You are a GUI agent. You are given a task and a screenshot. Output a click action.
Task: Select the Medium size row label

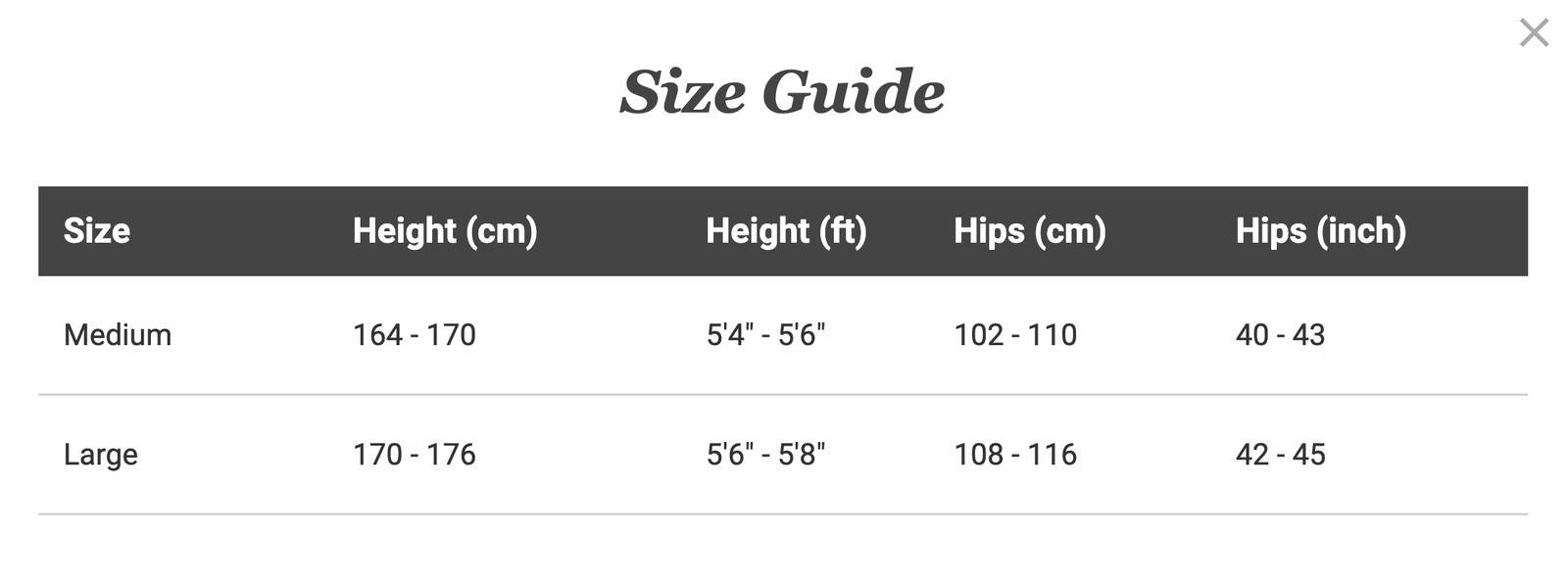coord(118,335)
